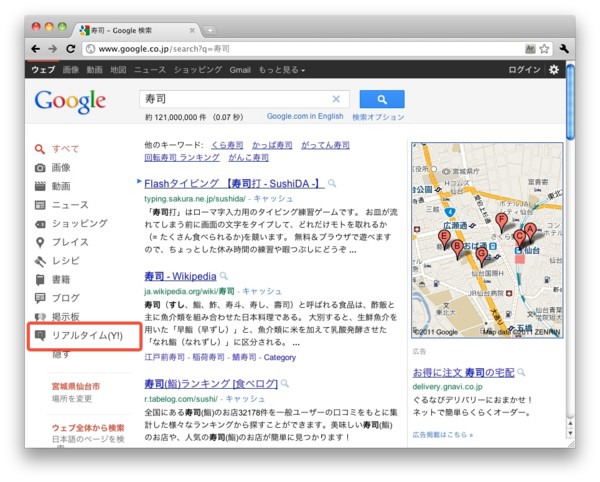The height and width of the screenshot is (482, 600).
Task: Open a new tab with plus button
Action: click(210, 30)
